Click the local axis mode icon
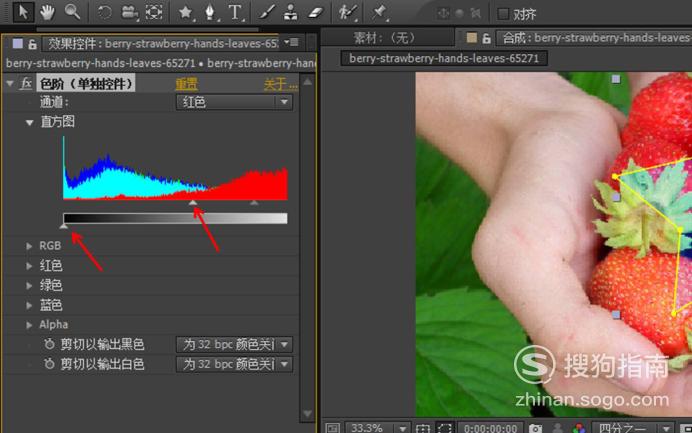692x433 pixels. (x=443, y=14)
